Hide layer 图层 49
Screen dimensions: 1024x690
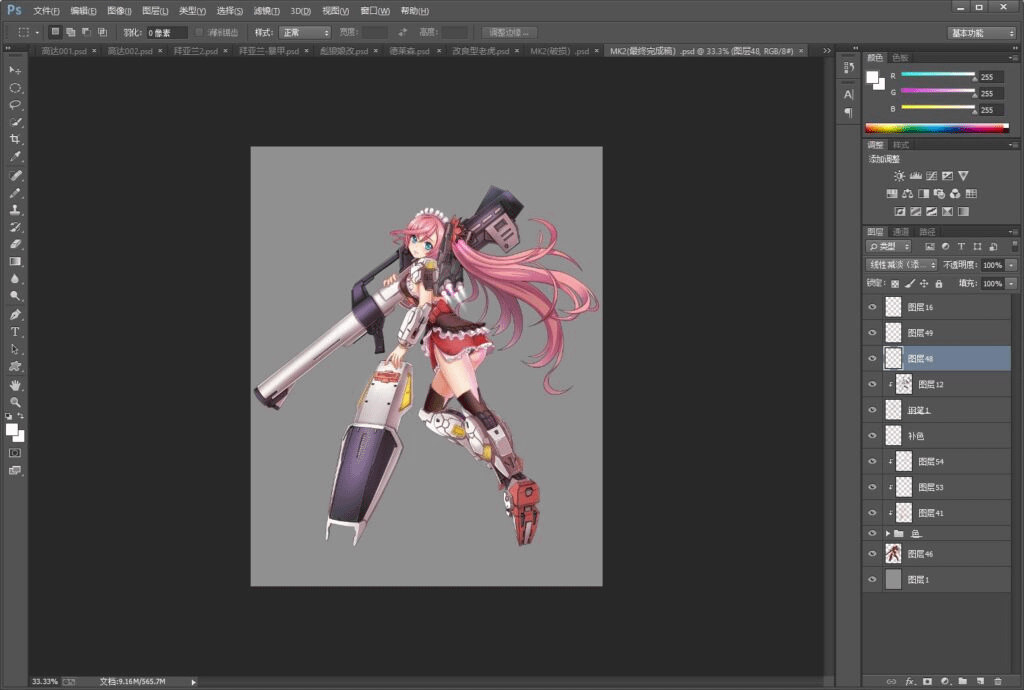[x=872, y=333]
